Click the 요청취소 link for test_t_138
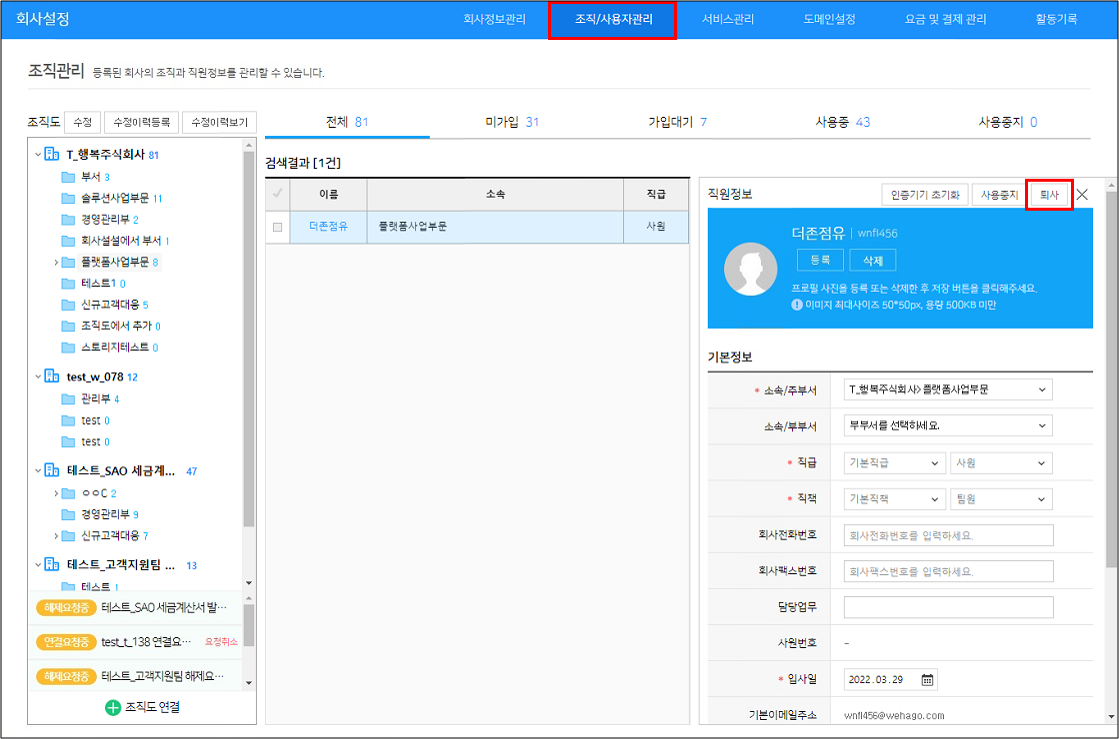1119x739 pixels. pyautogui.click(x=221, y=642)
